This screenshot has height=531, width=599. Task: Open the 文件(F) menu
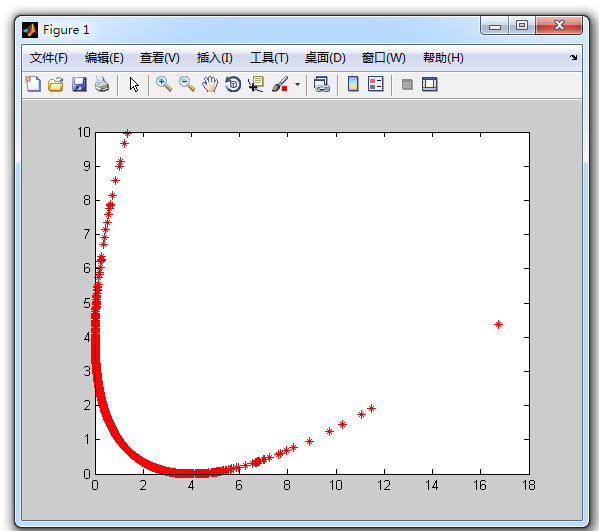(x=49, y=58)
